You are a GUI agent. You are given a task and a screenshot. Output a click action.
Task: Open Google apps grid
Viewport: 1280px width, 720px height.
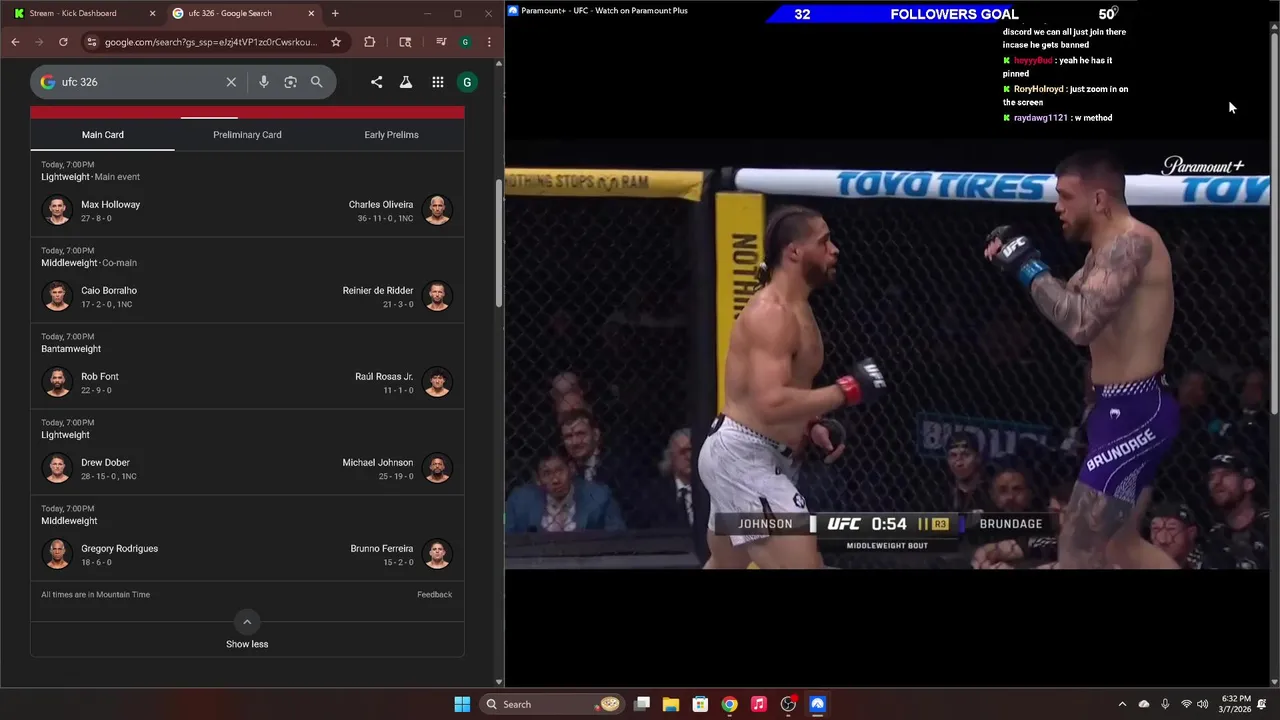click(438, 82)
